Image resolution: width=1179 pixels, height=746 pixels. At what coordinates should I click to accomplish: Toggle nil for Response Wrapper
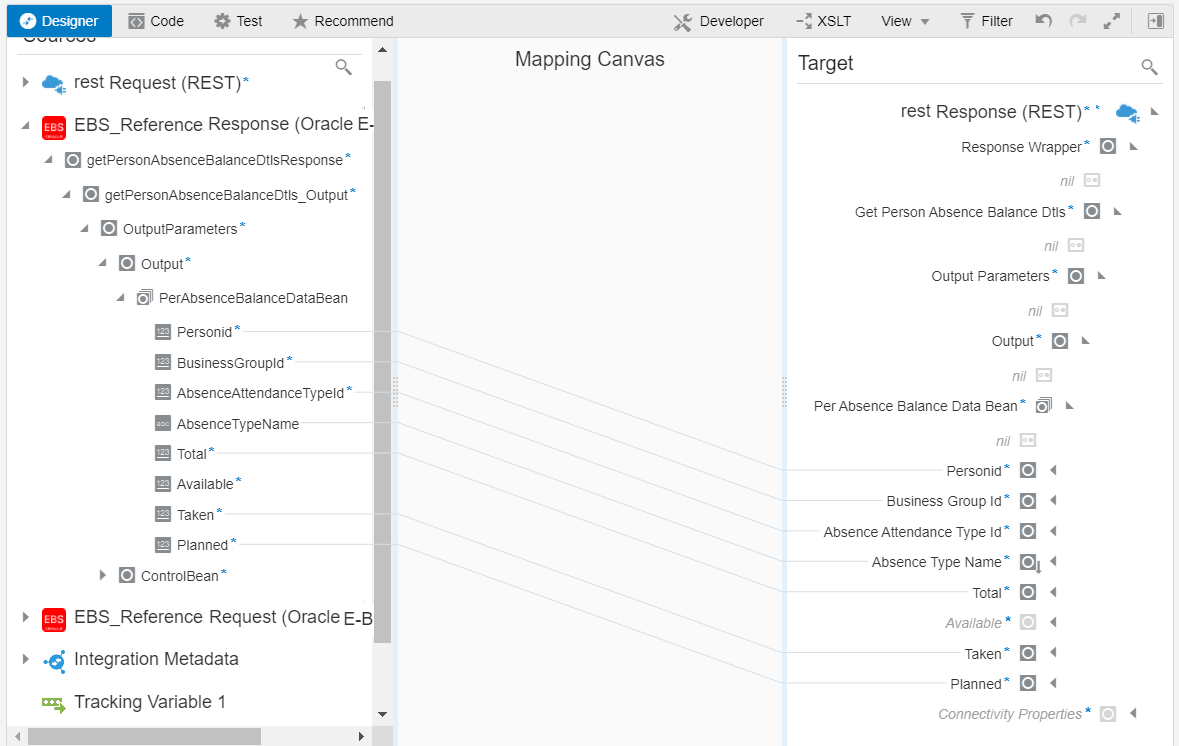click(x=1091, y=180)
